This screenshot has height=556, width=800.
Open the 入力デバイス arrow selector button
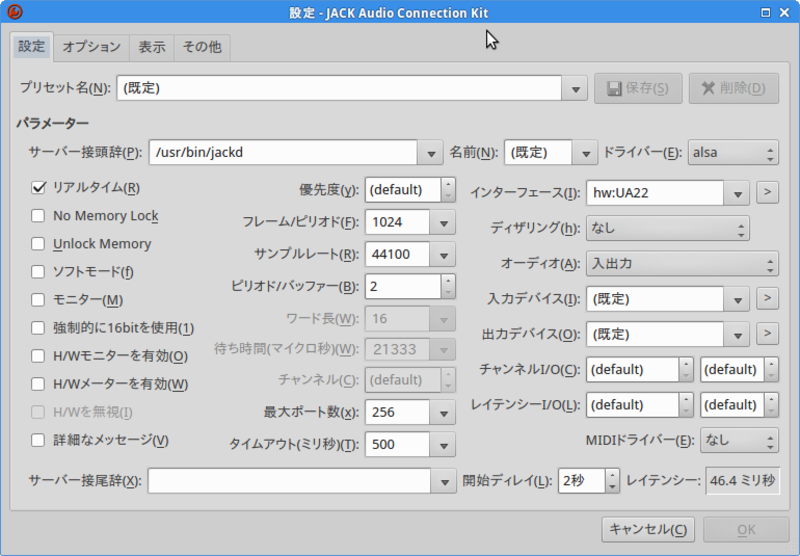pyautogui.click(x=767, y=298)
